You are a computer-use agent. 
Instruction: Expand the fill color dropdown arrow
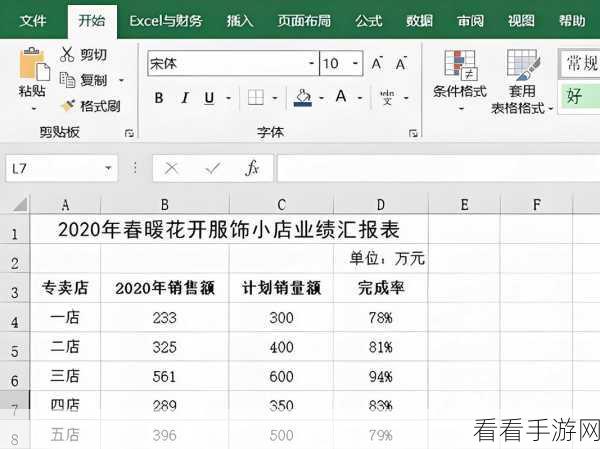[x=322, y=98]
